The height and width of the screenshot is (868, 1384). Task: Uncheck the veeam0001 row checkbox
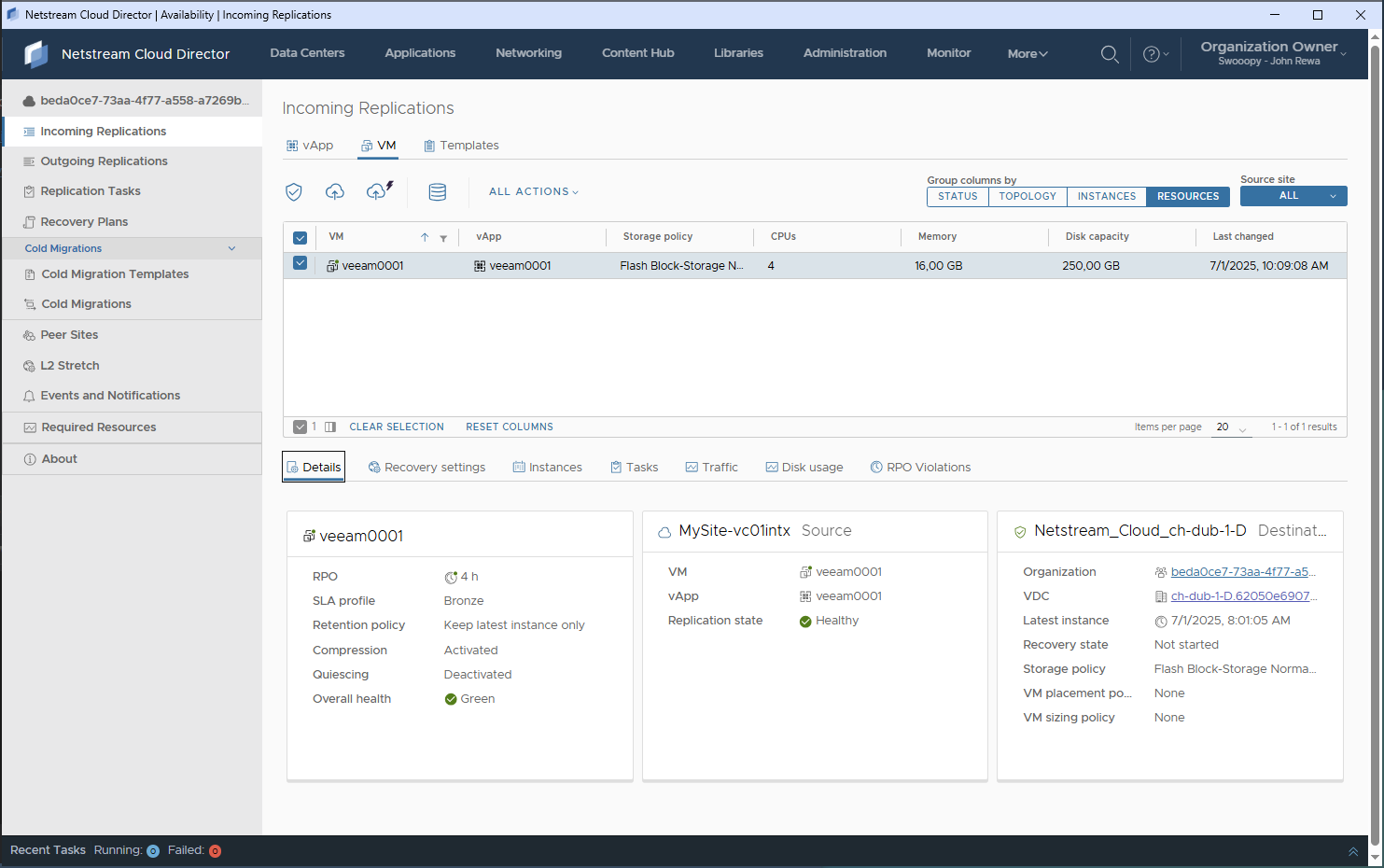pos(300,263)
